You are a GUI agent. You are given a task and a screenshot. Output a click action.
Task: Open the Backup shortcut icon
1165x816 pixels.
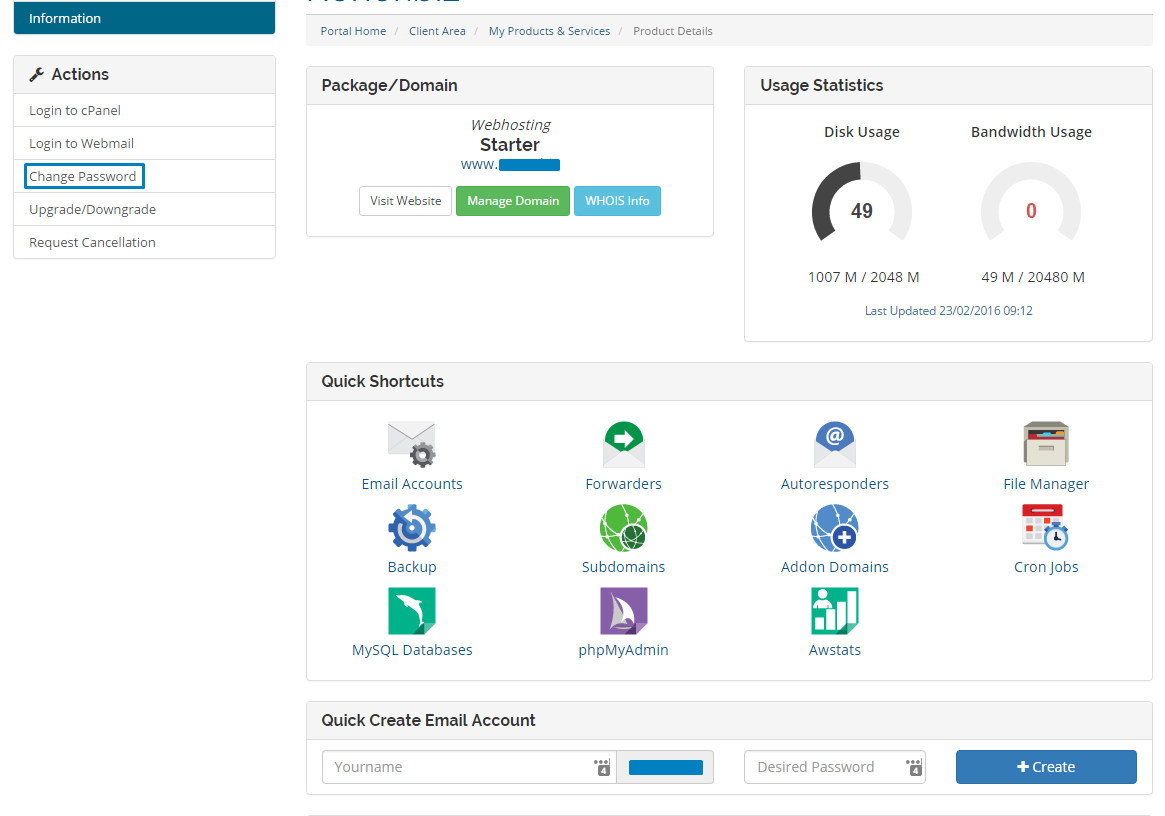[x=412, y=528]
